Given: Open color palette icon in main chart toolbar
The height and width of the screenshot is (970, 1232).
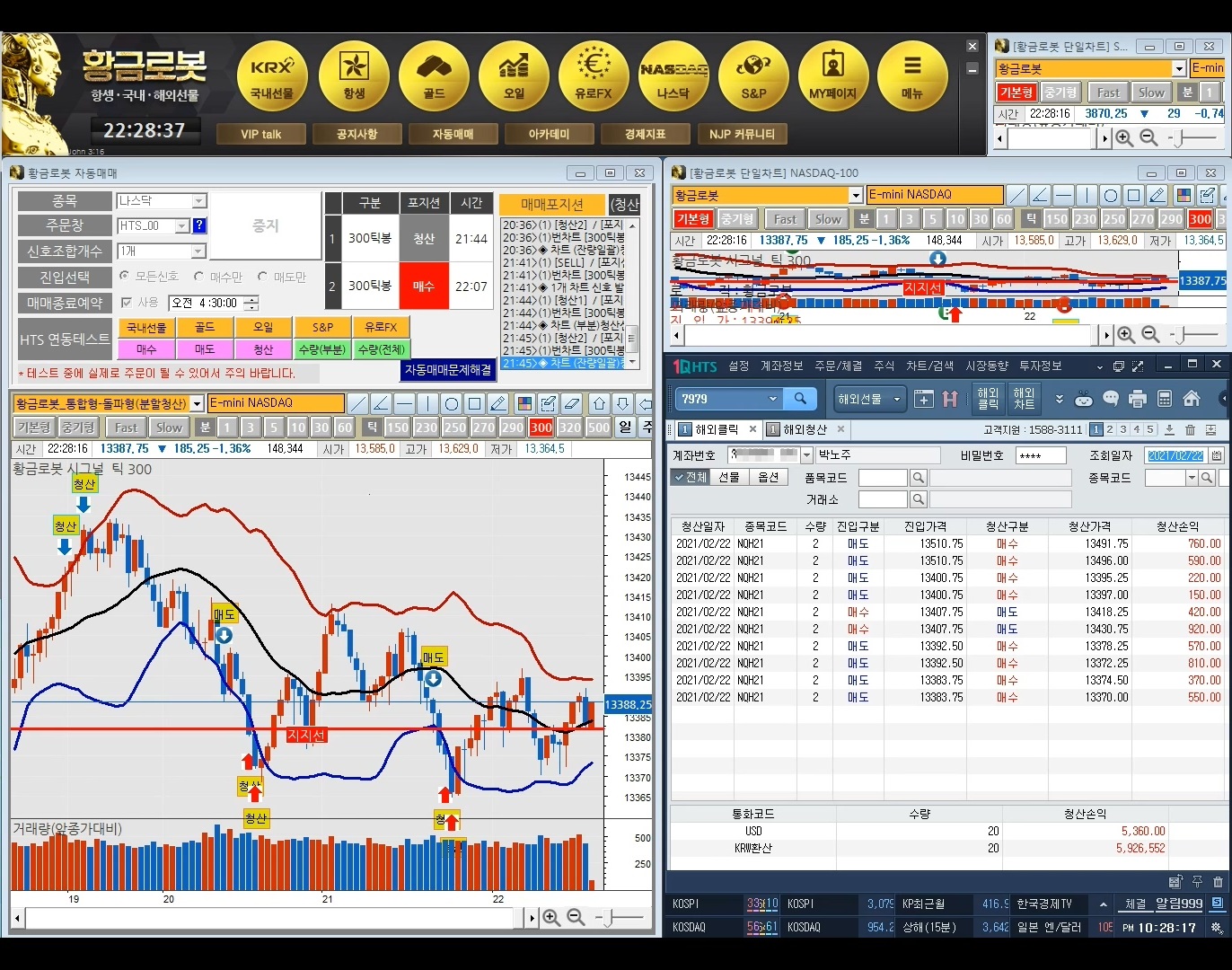Looking at the screenshot, I should pyautogui.click(x=525, y=403).
